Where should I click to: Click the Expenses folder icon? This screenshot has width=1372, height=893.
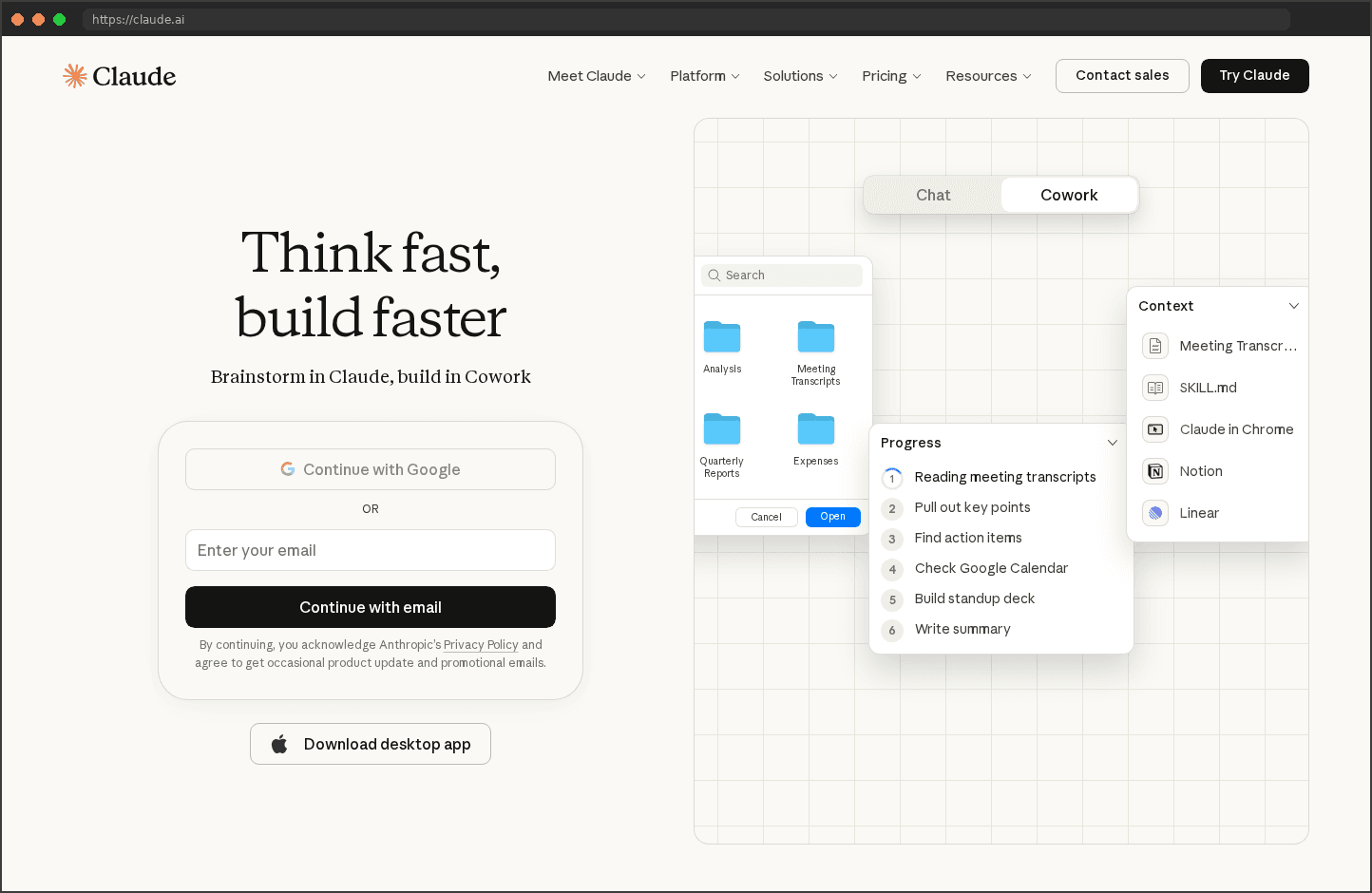click(x=815, y=429)
